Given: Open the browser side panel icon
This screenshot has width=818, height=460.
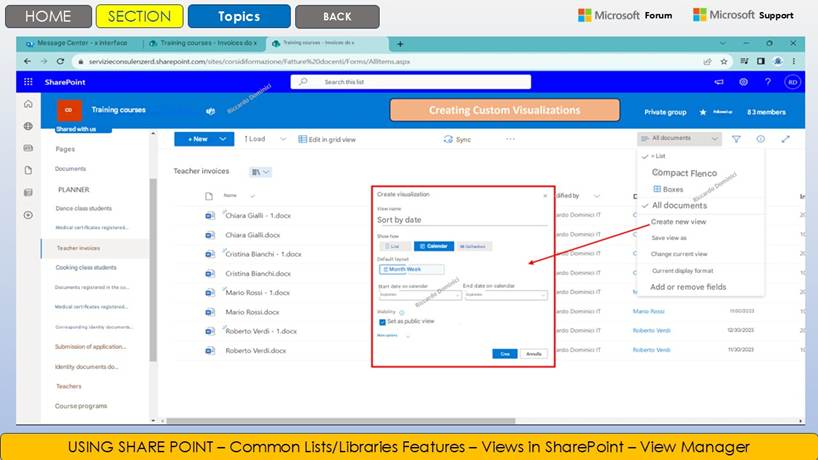Looking at the screenshot, I should (761, 61).
